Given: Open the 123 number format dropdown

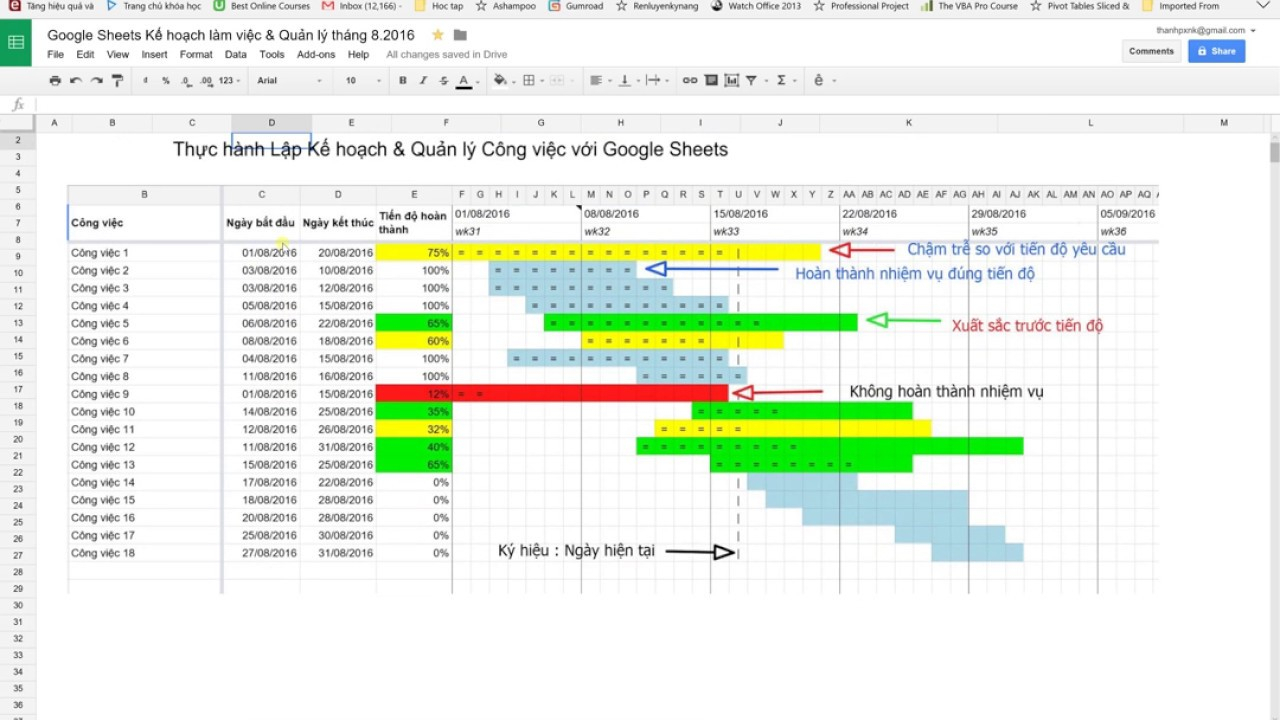Looking at the screenshot, I should click(229, 80).
